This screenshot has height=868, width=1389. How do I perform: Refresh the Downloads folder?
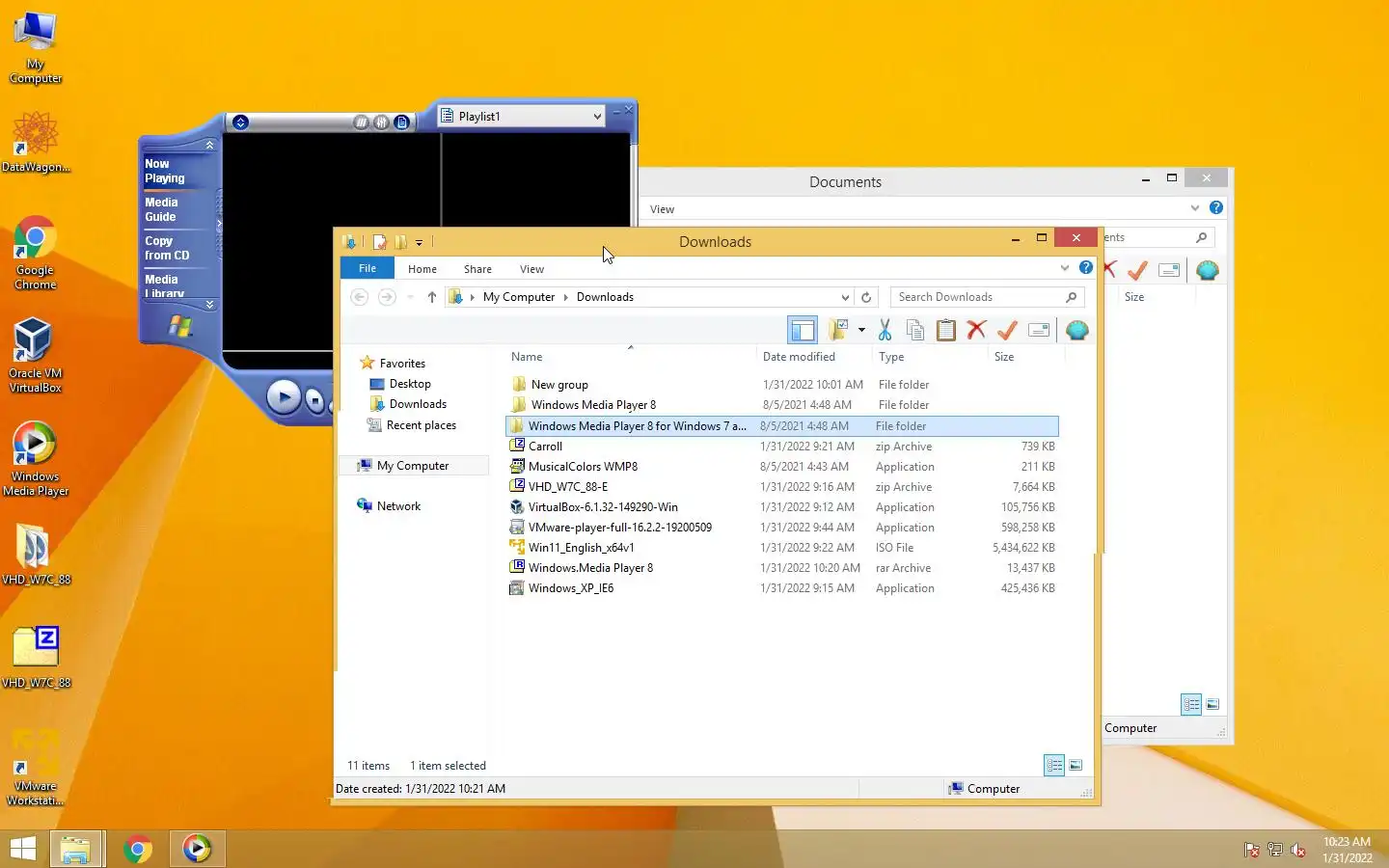(866, 297)
